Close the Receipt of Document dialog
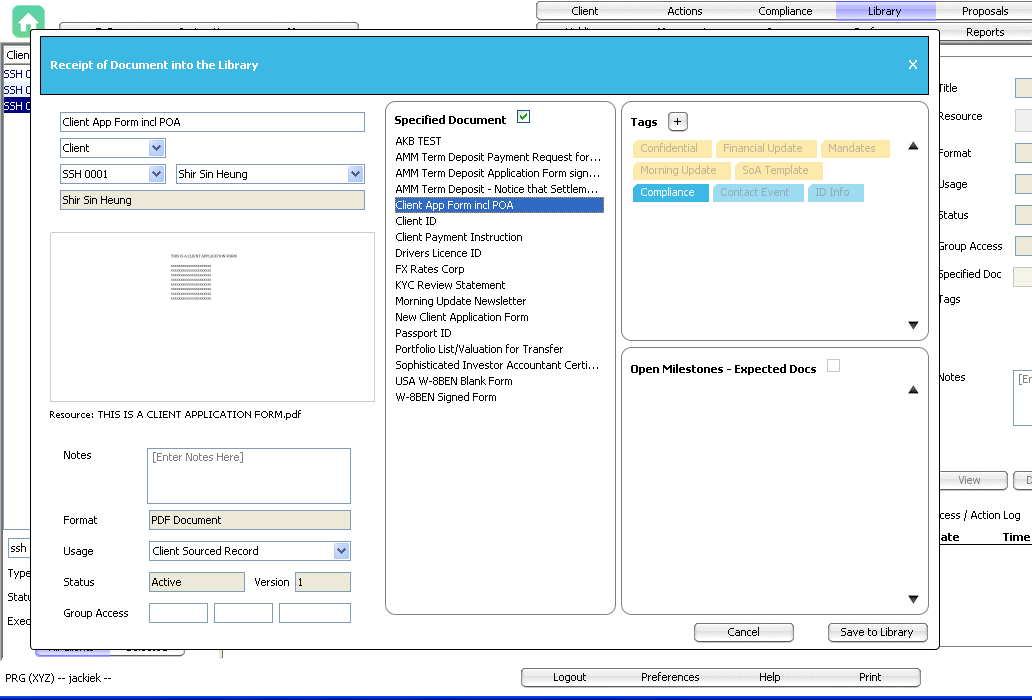 pyautogui.click(x=912, y=65)
